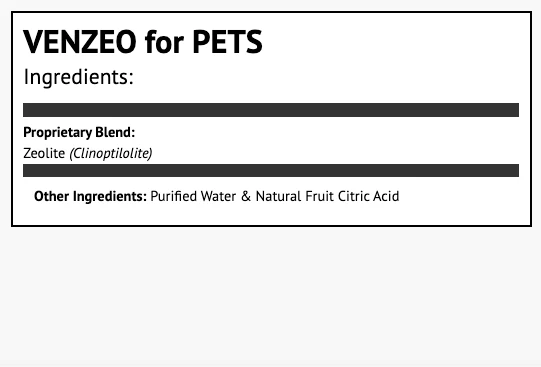
Task: Click the upper dark divider bar
Action: pos(271,110)
